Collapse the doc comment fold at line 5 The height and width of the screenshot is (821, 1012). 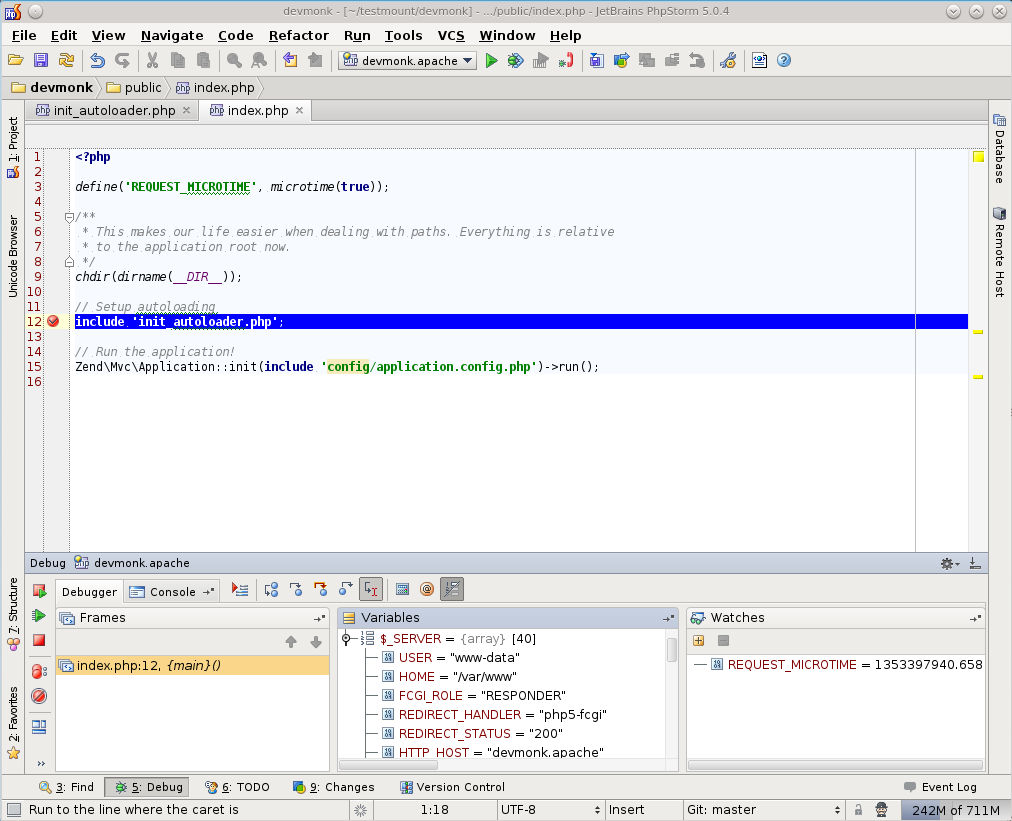(x=69, y=218)
